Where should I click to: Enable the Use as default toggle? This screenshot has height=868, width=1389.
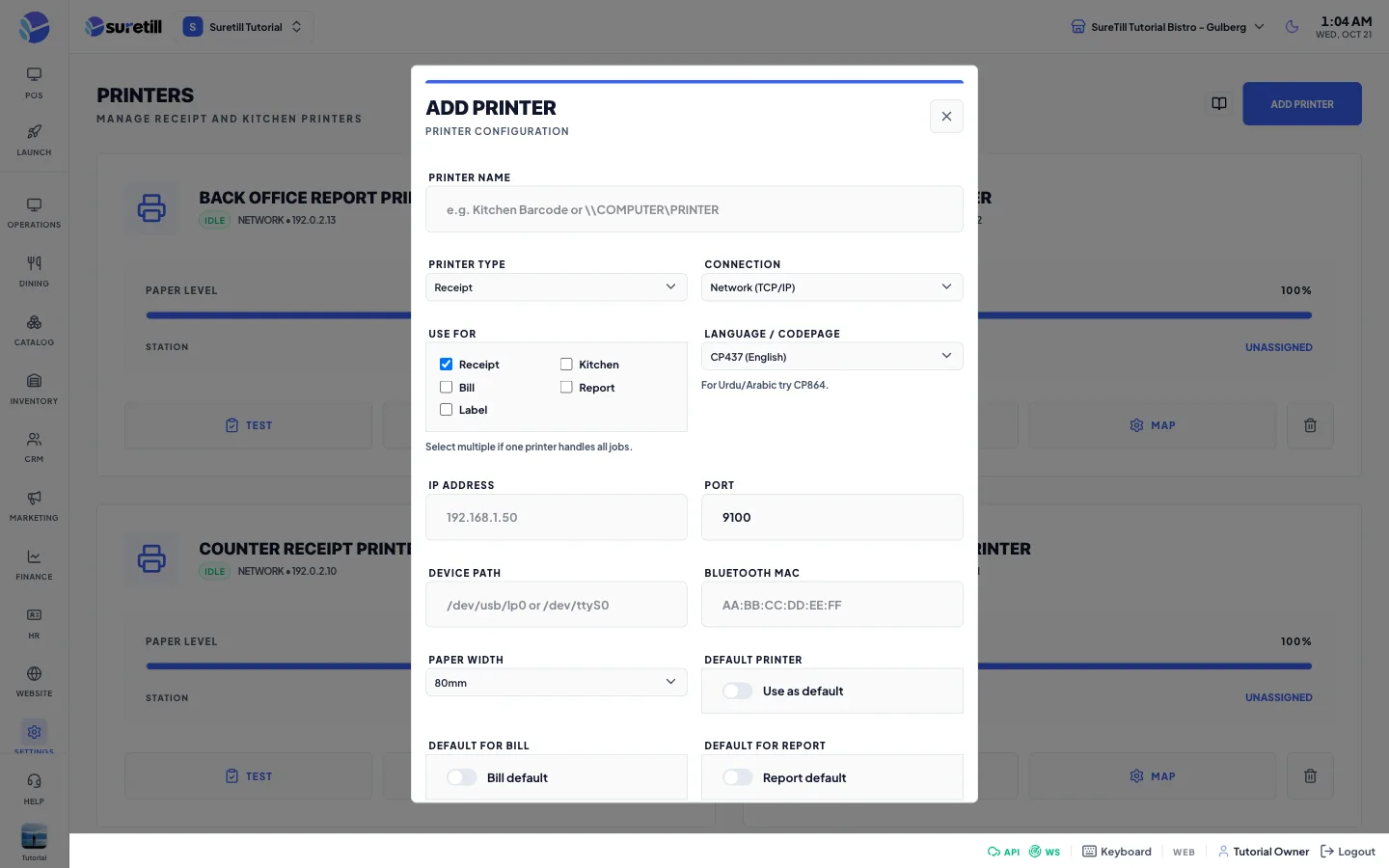[x=738, y=691]
